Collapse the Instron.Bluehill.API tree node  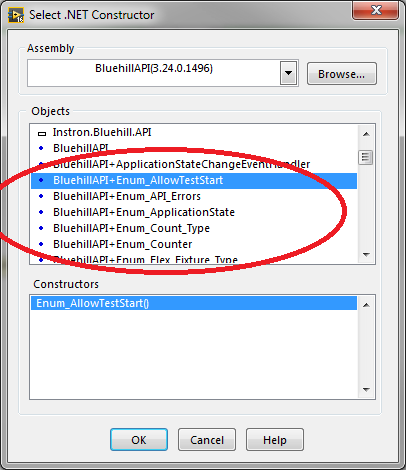pos(42,133)
